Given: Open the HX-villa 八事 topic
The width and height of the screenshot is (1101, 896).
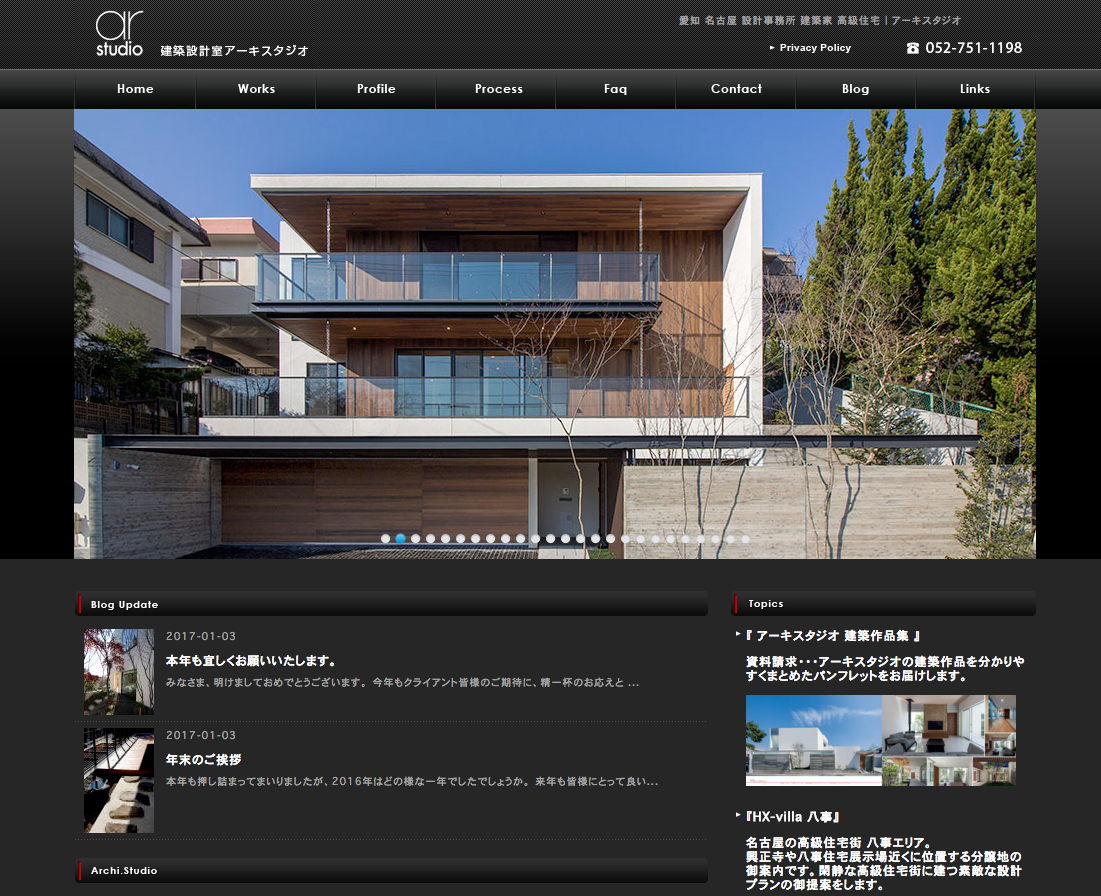Looking at the screenshot, I should pyautogui.click(x=792, y=817).
